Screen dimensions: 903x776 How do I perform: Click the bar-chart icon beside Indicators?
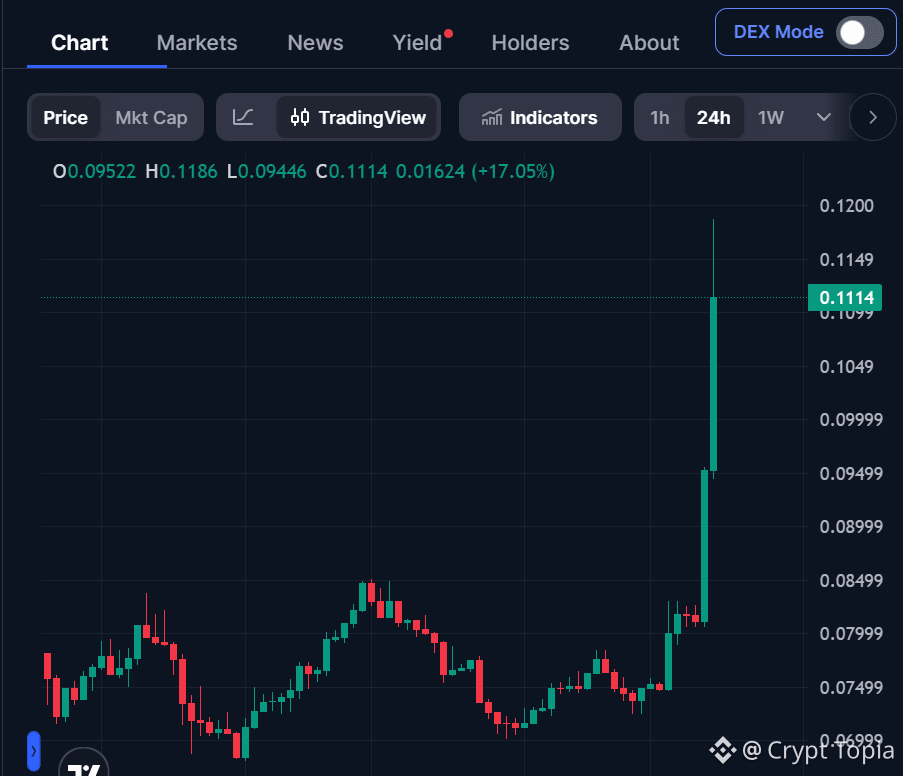(x=492, y=118)
